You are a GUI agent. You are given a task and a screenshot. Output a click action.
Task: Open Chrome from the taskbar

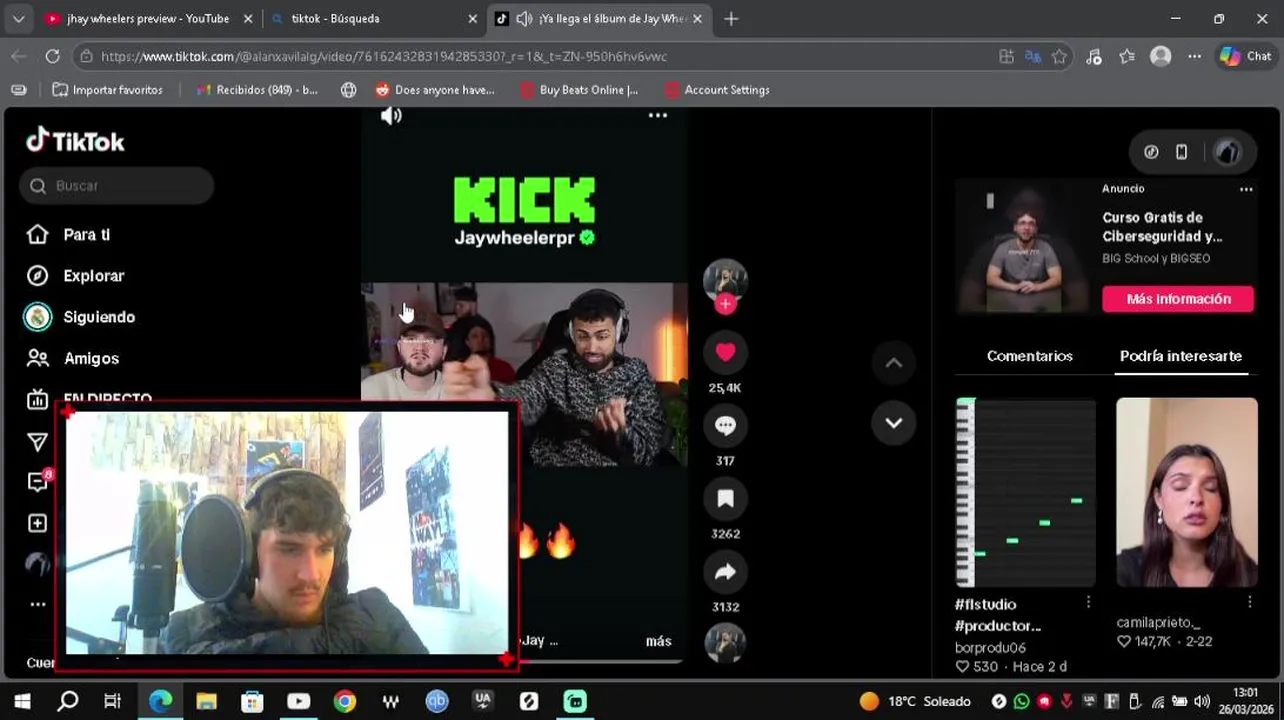(344, 701)
